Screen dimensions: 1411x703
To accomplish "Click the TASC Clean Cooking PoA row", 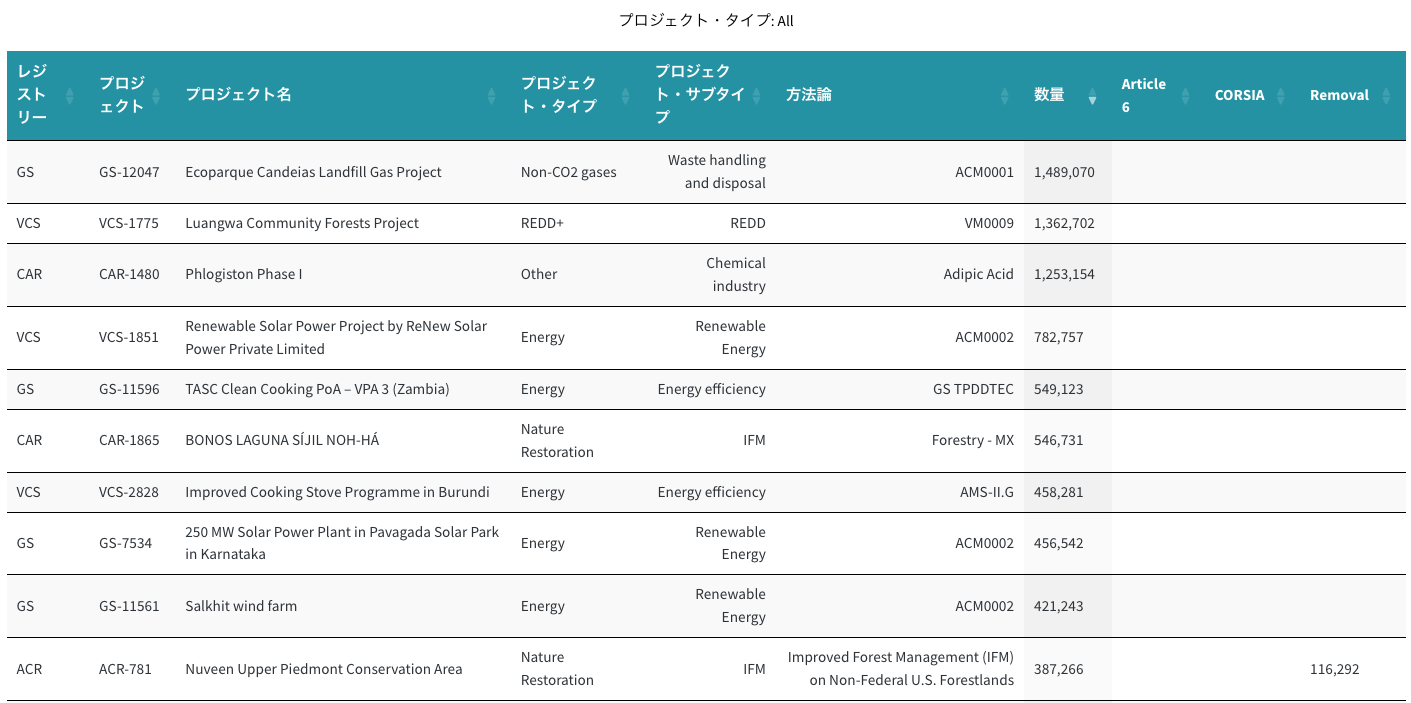I will pos(317,389).
